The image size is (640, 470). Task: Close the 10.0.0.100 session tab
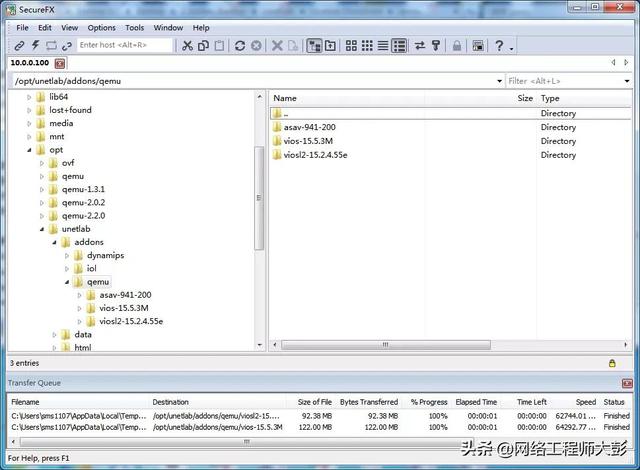[60, 64]
